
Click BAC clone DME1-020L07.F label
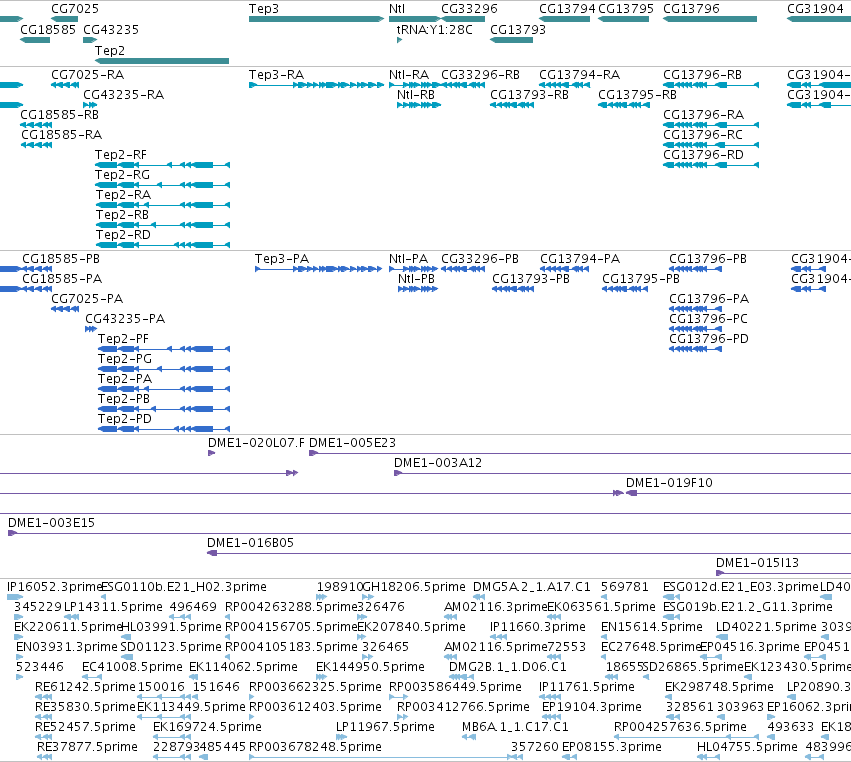[x=256, y=443]
